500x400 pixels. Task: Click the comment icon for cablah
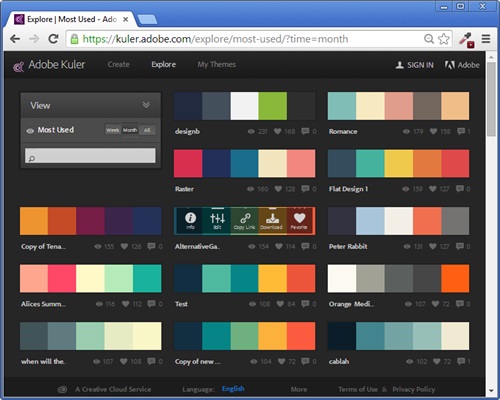click(x=461, y=361)
